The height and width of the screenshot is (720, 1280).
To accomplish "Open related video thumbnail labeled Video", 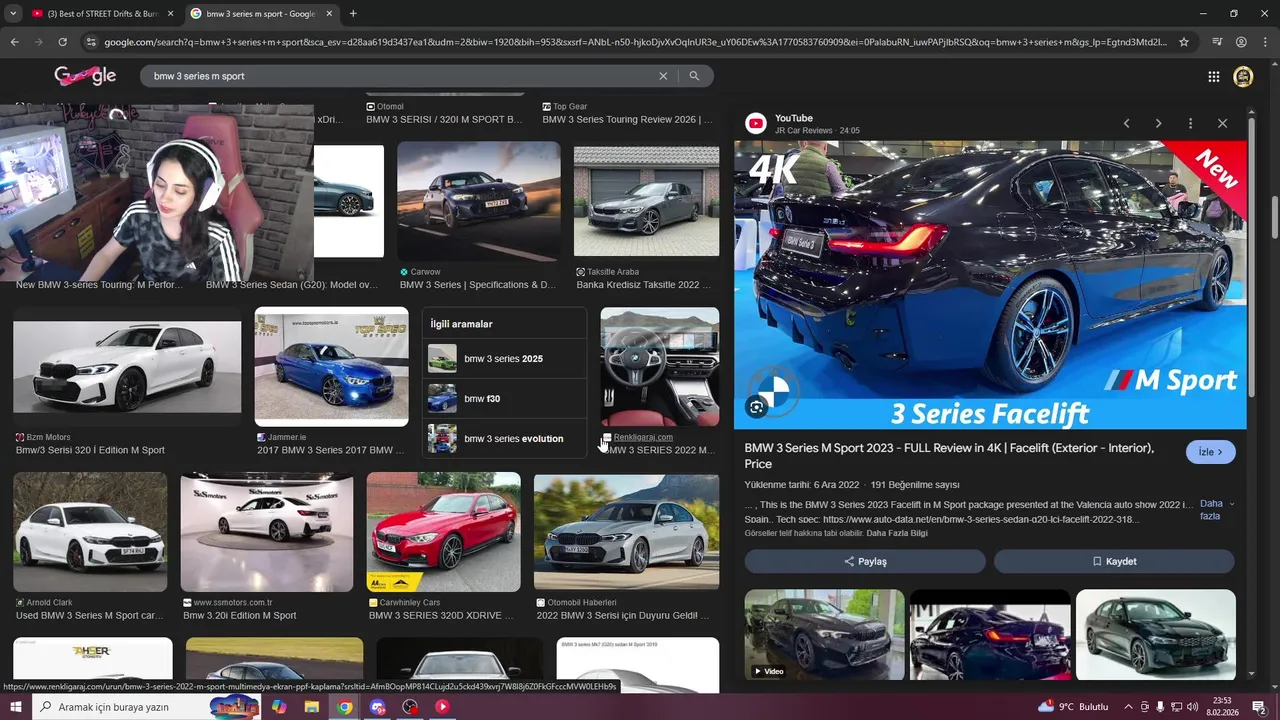I will (x=824, y=635).
